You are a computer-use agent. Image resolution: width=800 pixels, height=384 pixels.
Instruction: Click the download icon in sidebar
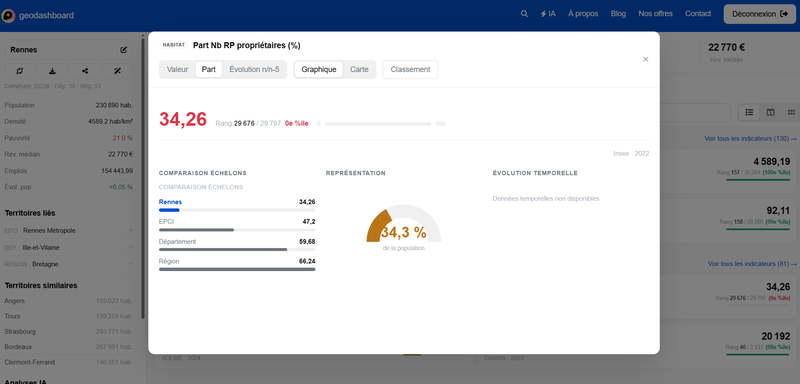pyautogui.click(x=52, y=71)
